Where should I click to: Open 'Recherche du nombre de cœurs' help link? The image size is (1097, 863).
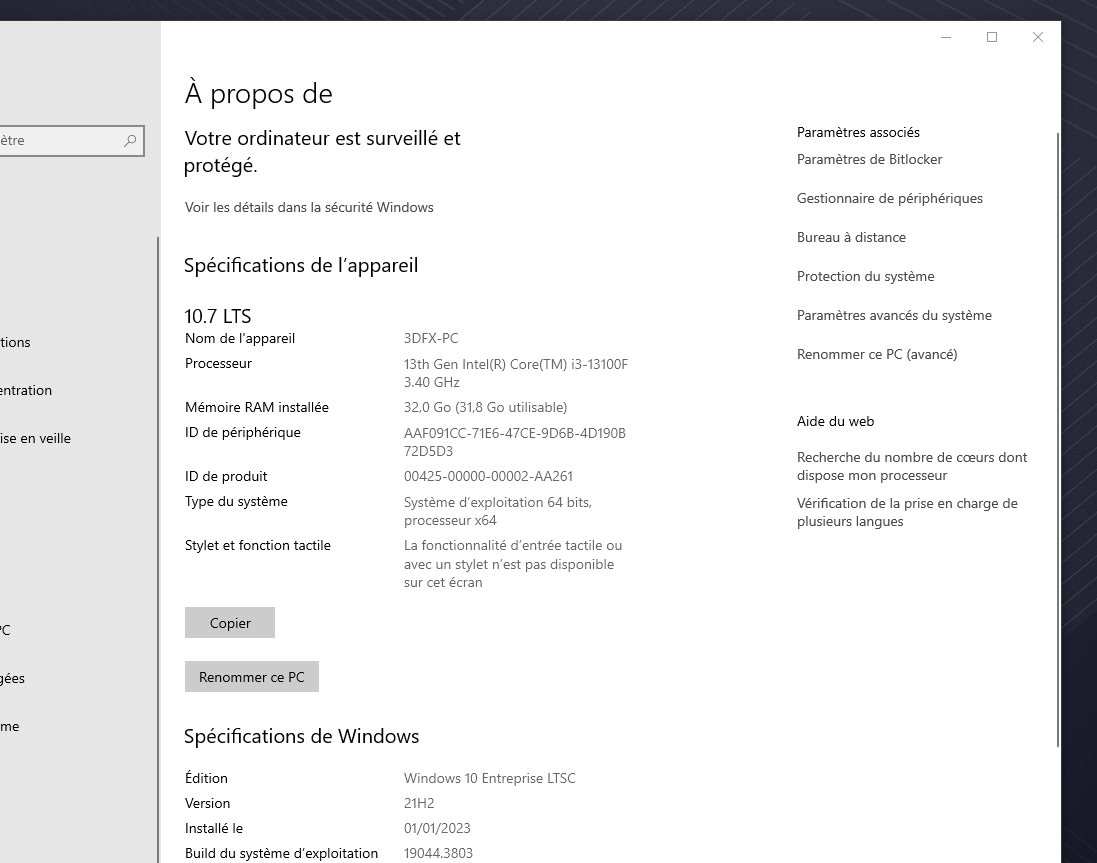(x=912, y=466)
